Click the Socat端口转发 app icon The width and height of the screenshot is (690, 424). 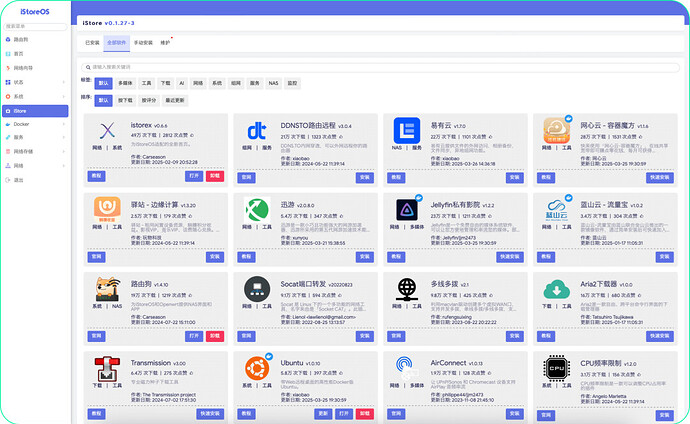click(257, 289)
